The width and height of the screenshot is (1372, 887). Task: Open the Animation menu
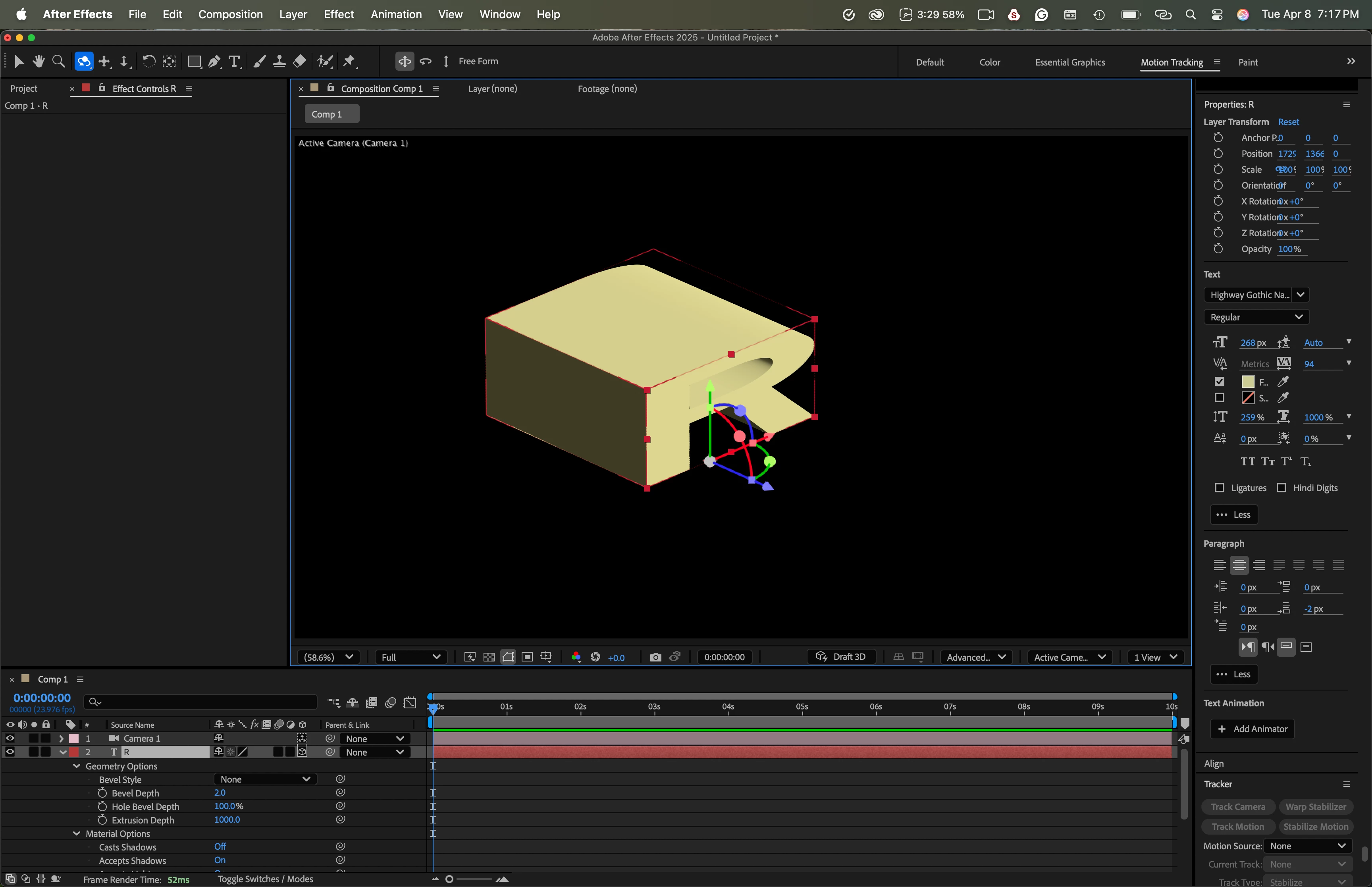(395, 14)
